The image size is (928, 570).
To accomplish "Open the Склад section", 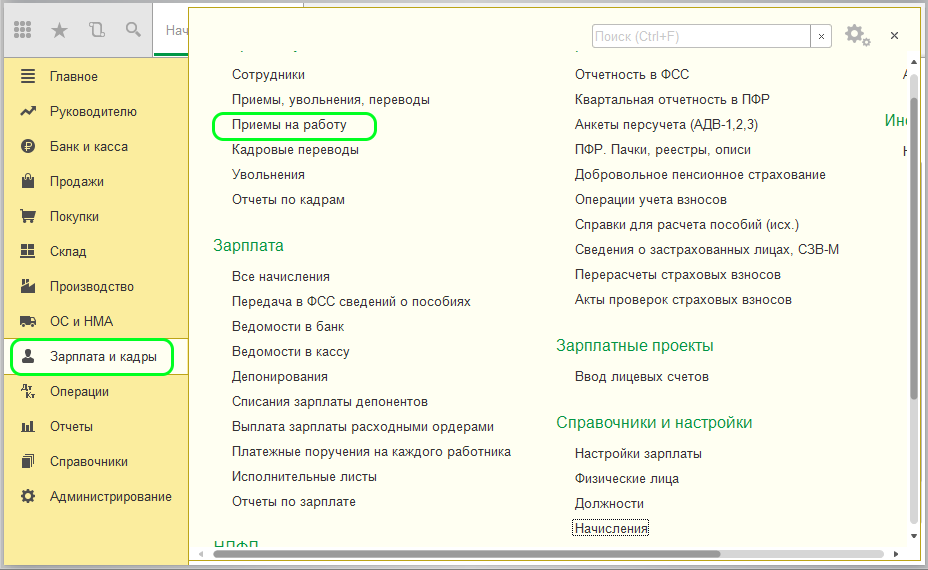I will (68, 252).
